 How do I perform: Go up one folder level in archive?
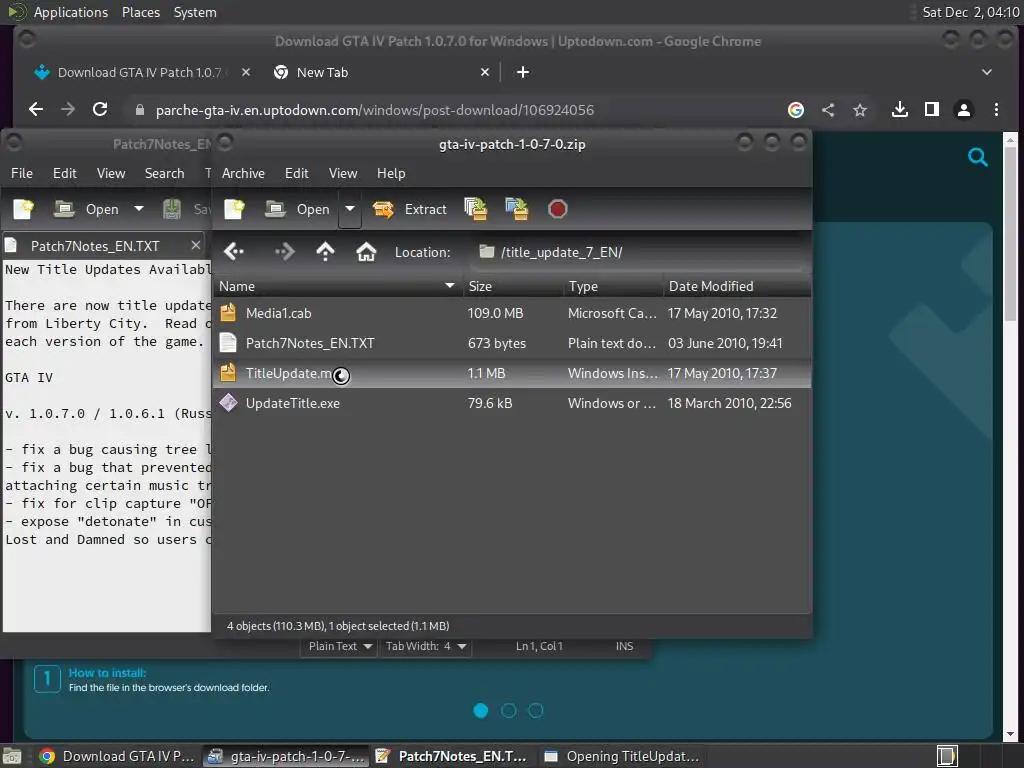[x=325, y=251]
